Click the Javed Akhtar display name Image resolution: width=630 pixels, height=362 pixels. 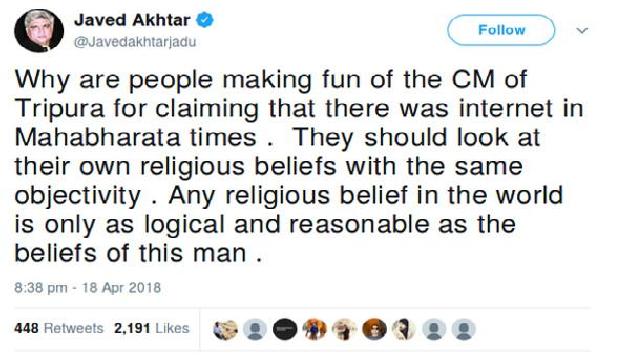pyautogui.click(x=132, y=20)
